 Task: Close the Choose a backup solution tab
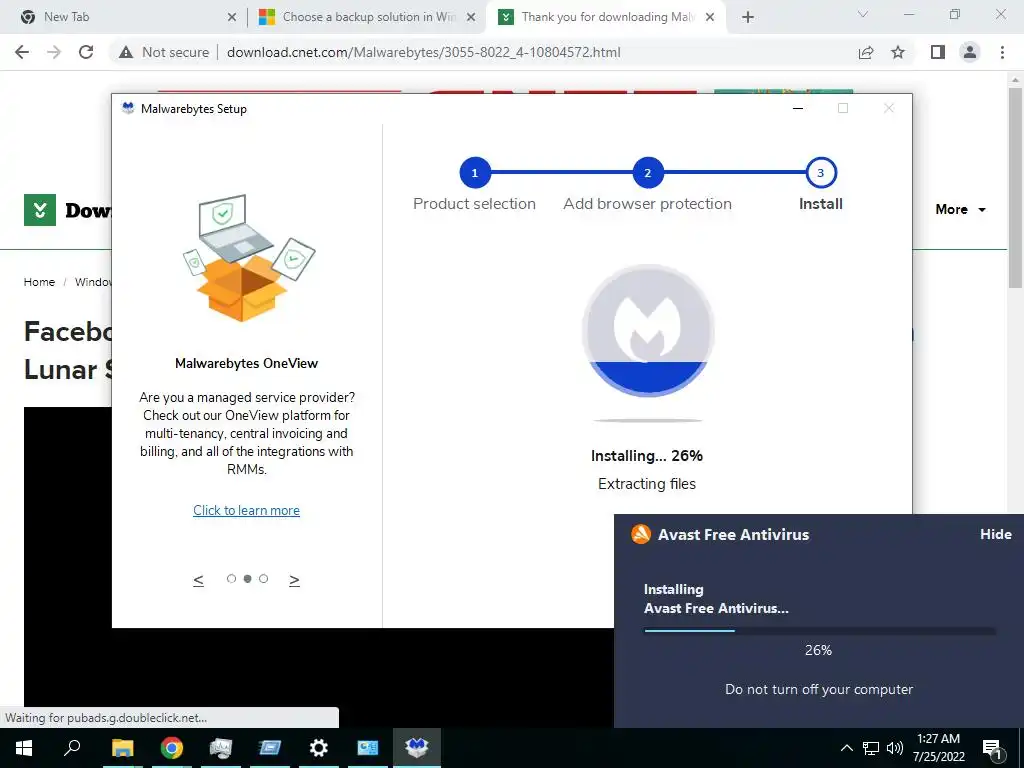(471, 18)
